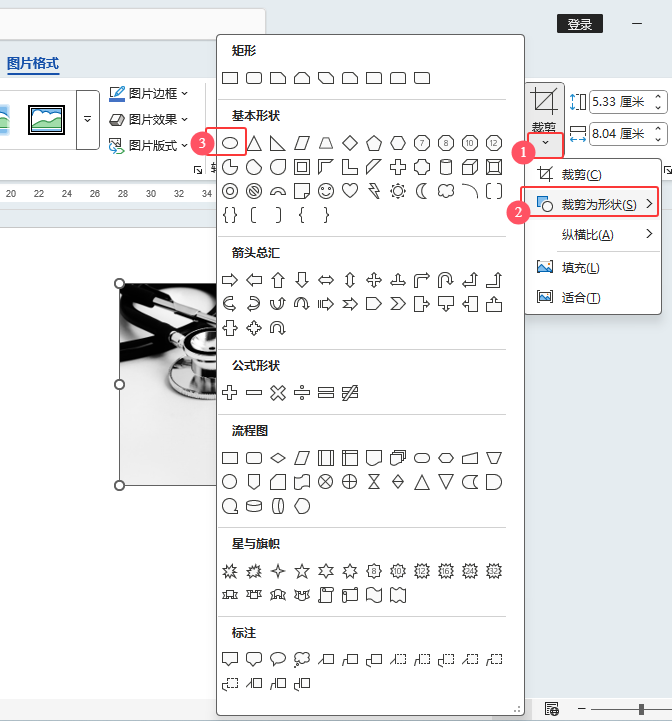Screen dimensions: 672x721
Task: Click the Login button
Action: pyautogui.click(x=580, y=24)
